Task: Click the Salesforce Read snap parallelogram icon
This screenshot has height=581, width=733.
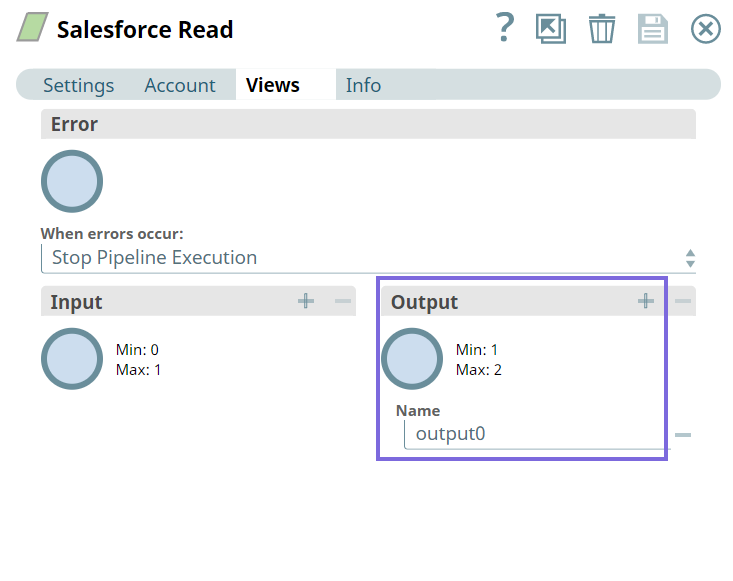Action: 32,27
